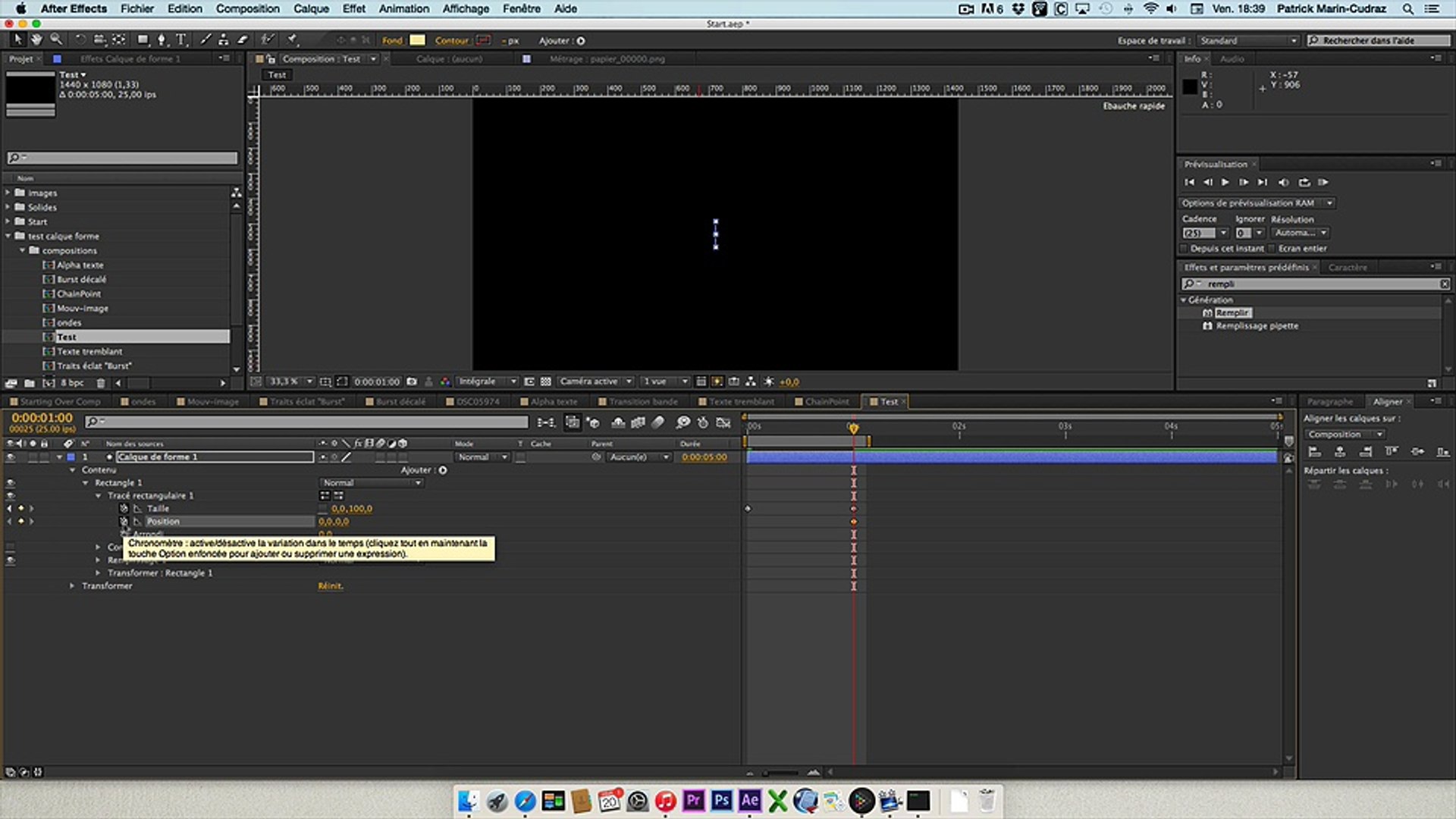The height and width of the screenshot is (819, 1456).
Task: Open the Fond fill color swatch
Action: [x=417, y=40]
